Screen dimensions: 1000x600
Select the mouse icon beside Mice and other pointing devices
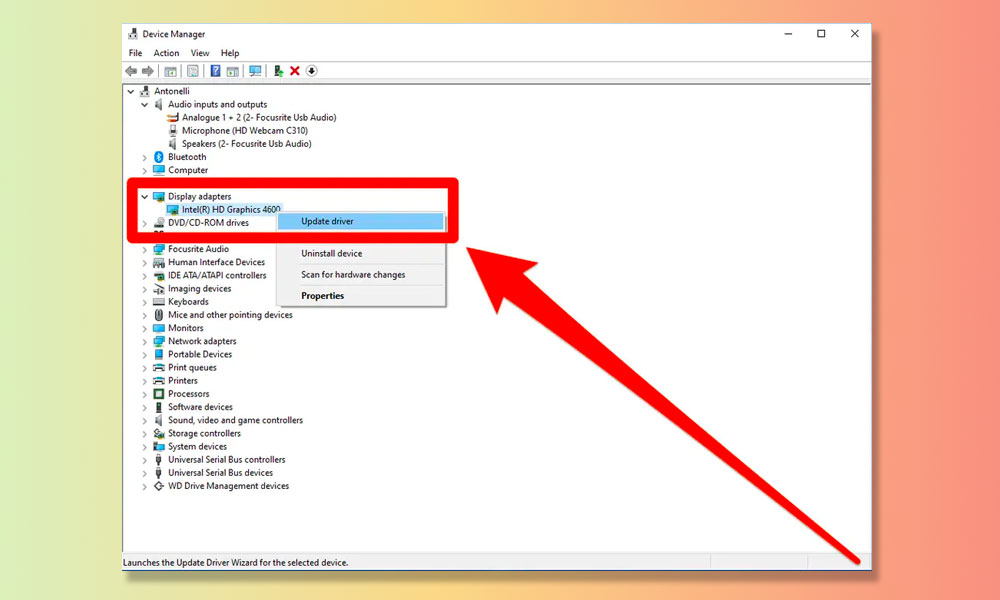[159, 315]
